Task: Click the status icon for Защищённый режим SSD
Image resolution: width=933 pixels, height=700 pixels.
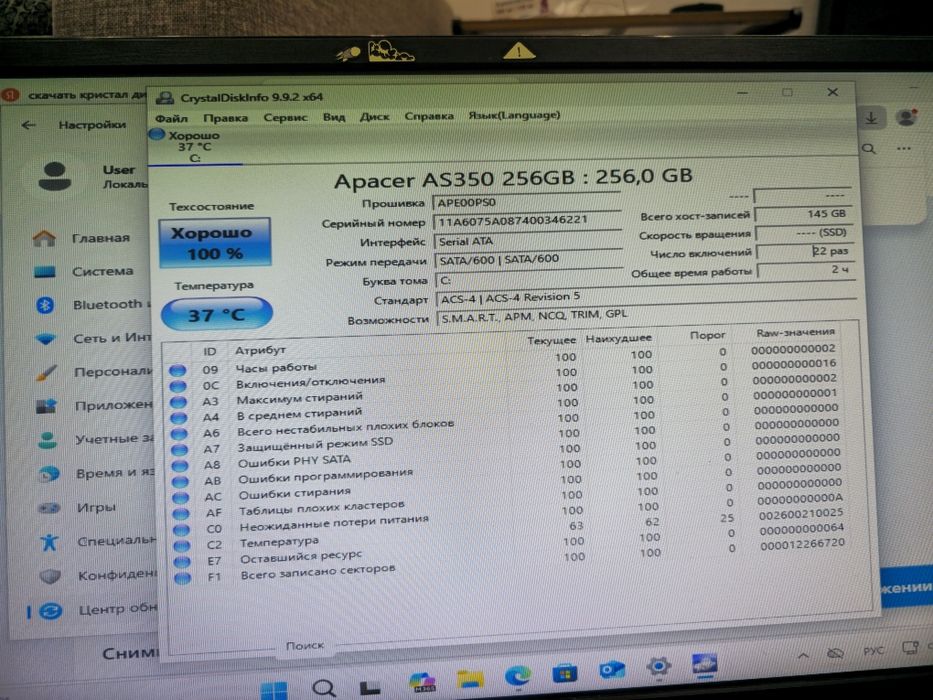Action: pyautogui.click(x=180, y=450)
